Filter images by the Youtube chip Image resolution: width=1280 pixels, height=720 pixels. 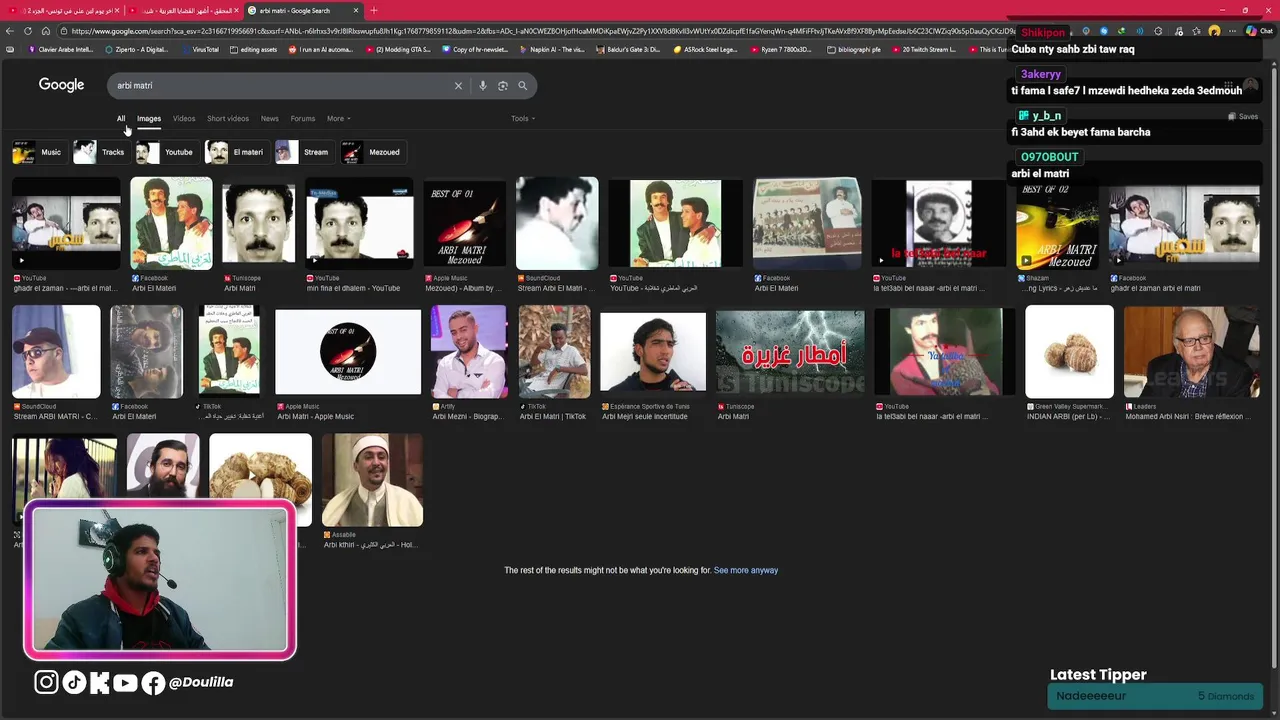(166, 152)
